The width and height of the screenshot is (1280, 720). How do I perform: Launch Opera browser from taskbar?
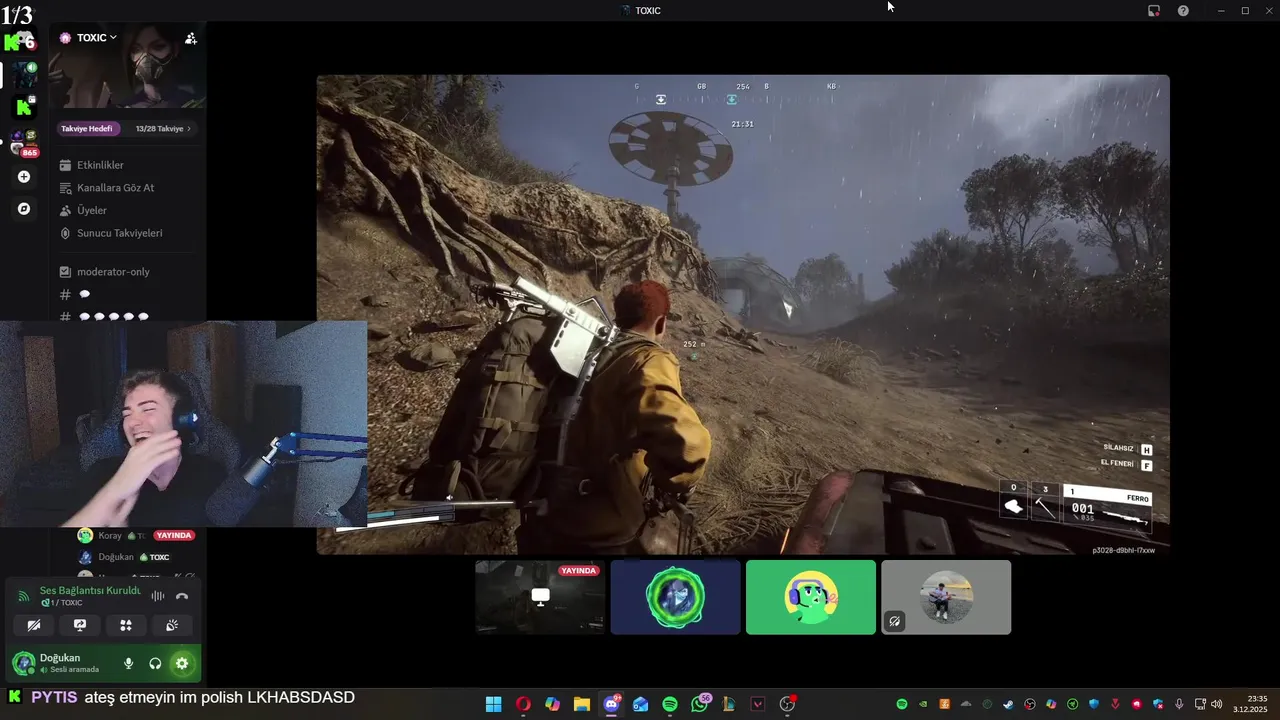coord(523,704)
